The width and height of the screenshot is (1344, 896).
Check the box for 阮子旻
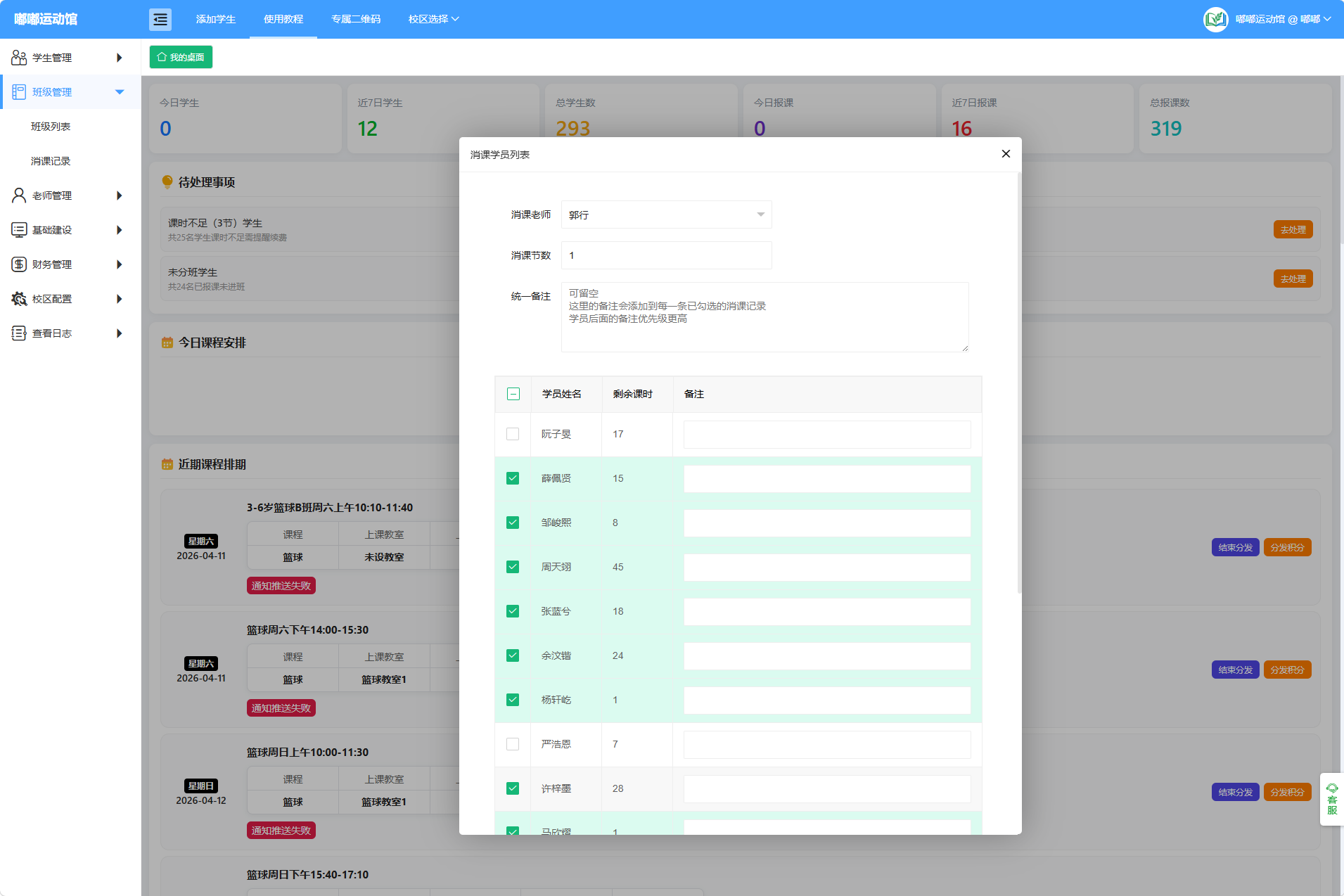click(x=513, y=434)
